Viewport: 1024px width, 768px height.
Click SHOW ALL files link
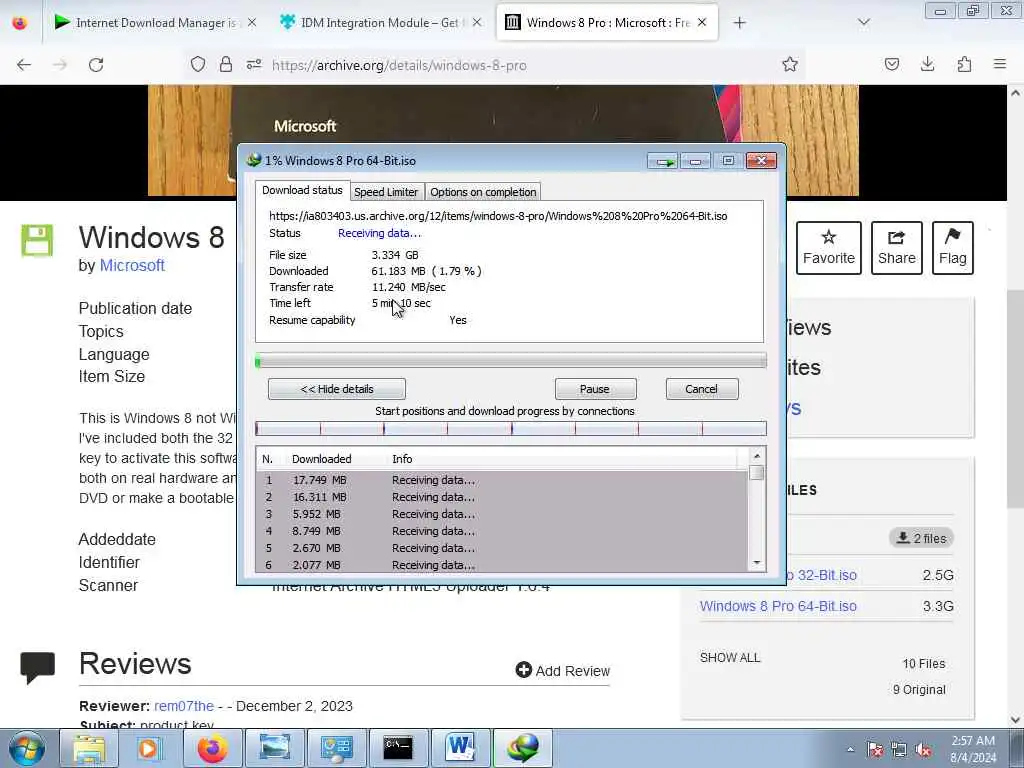(730, 658)
